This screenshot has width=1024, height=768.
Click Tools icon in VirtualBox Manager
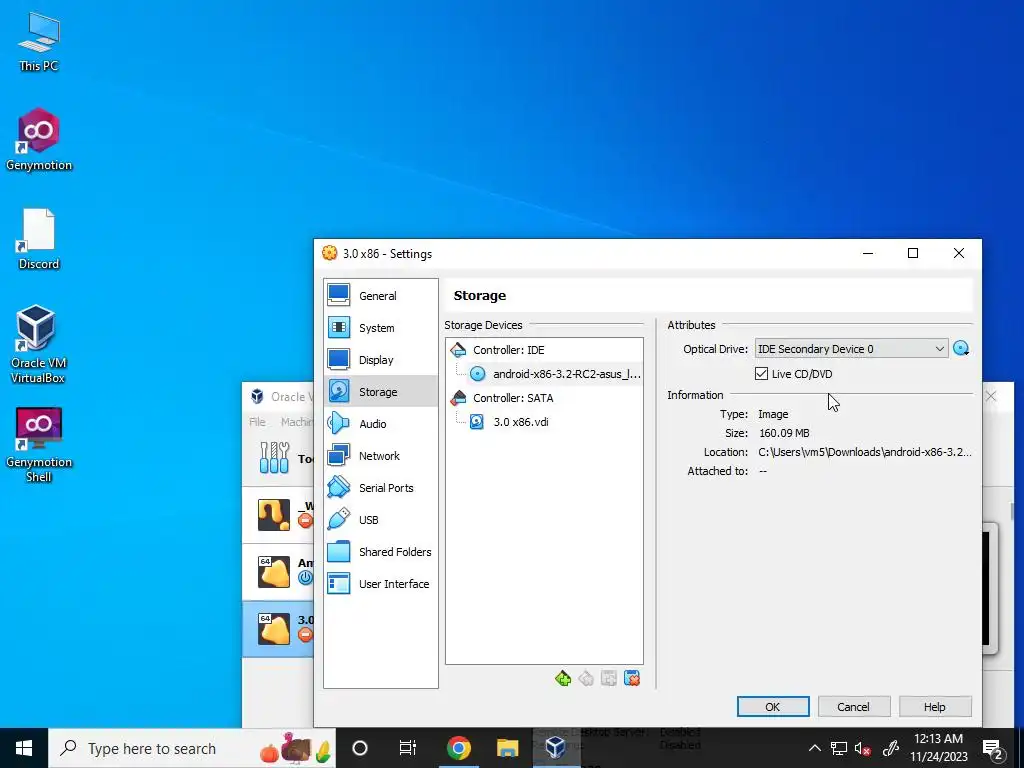point(274,457)
